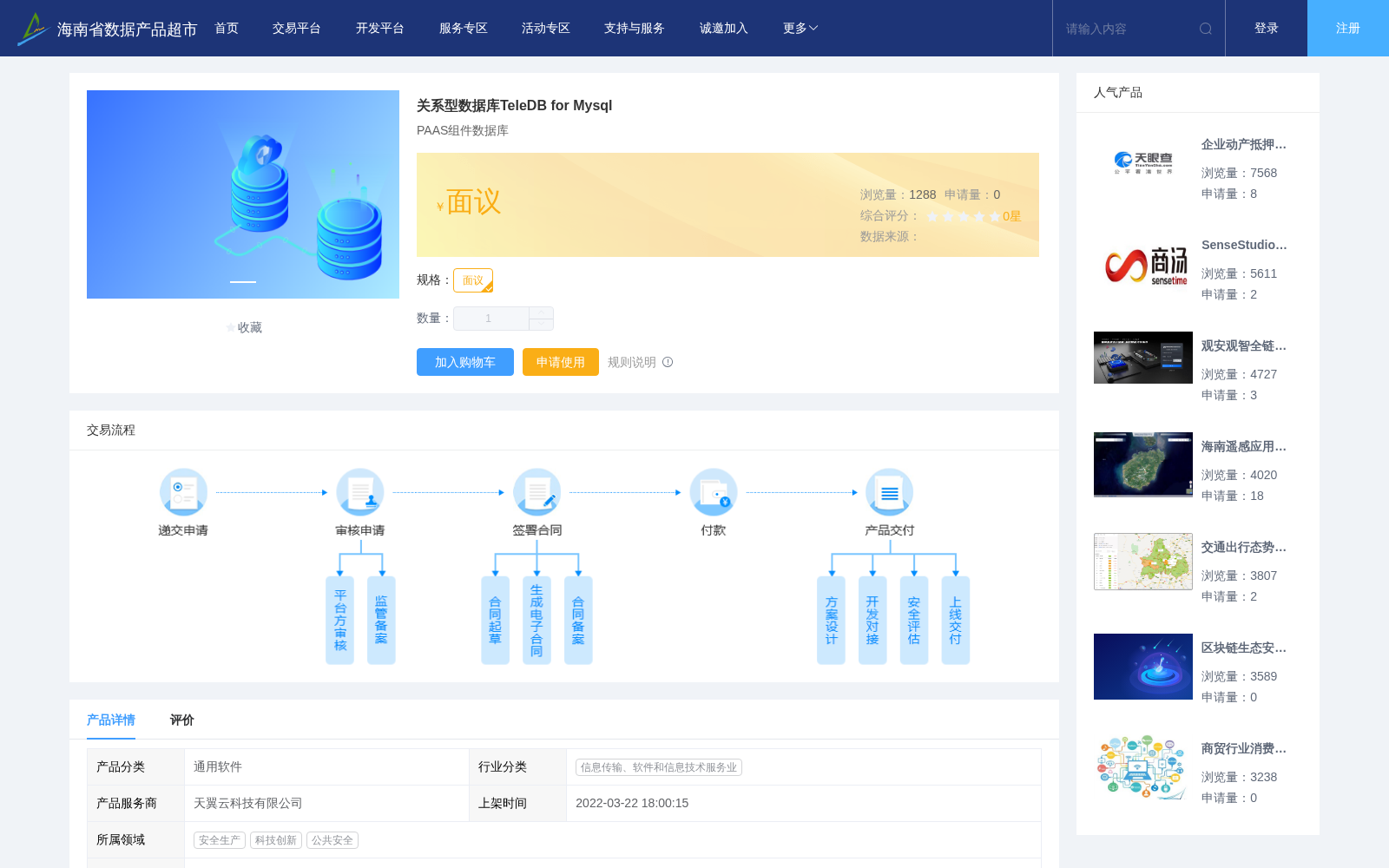
Task: Expand the 更多 menu
Action: (x=800, y=29)
